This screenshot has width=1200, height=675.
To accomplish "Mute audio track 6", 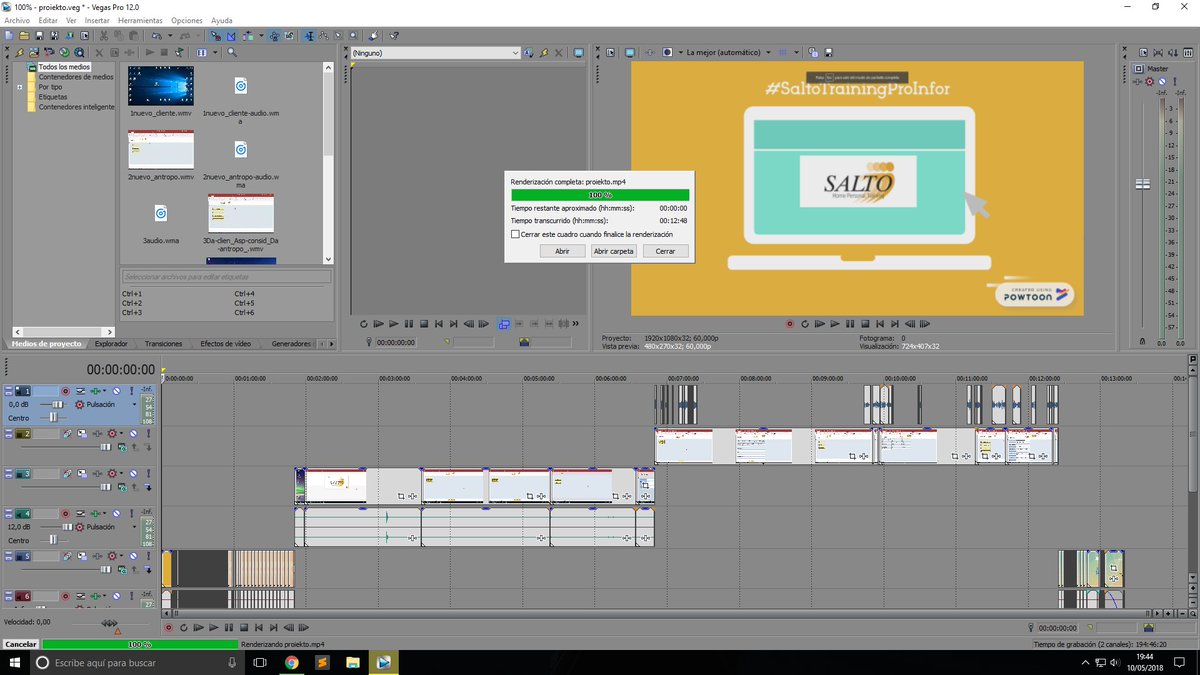I will pos(116,595).
